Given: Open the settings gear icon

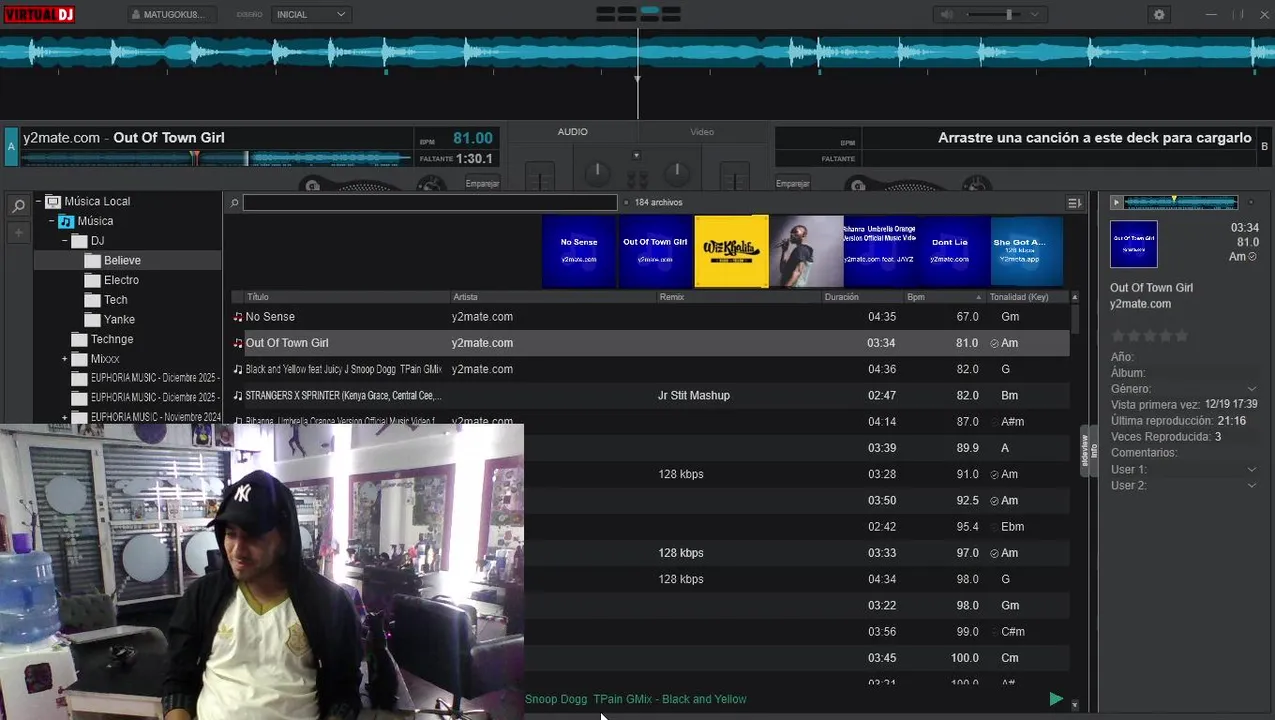Looking at the screenshot, I should click(x=1159, y=14).
